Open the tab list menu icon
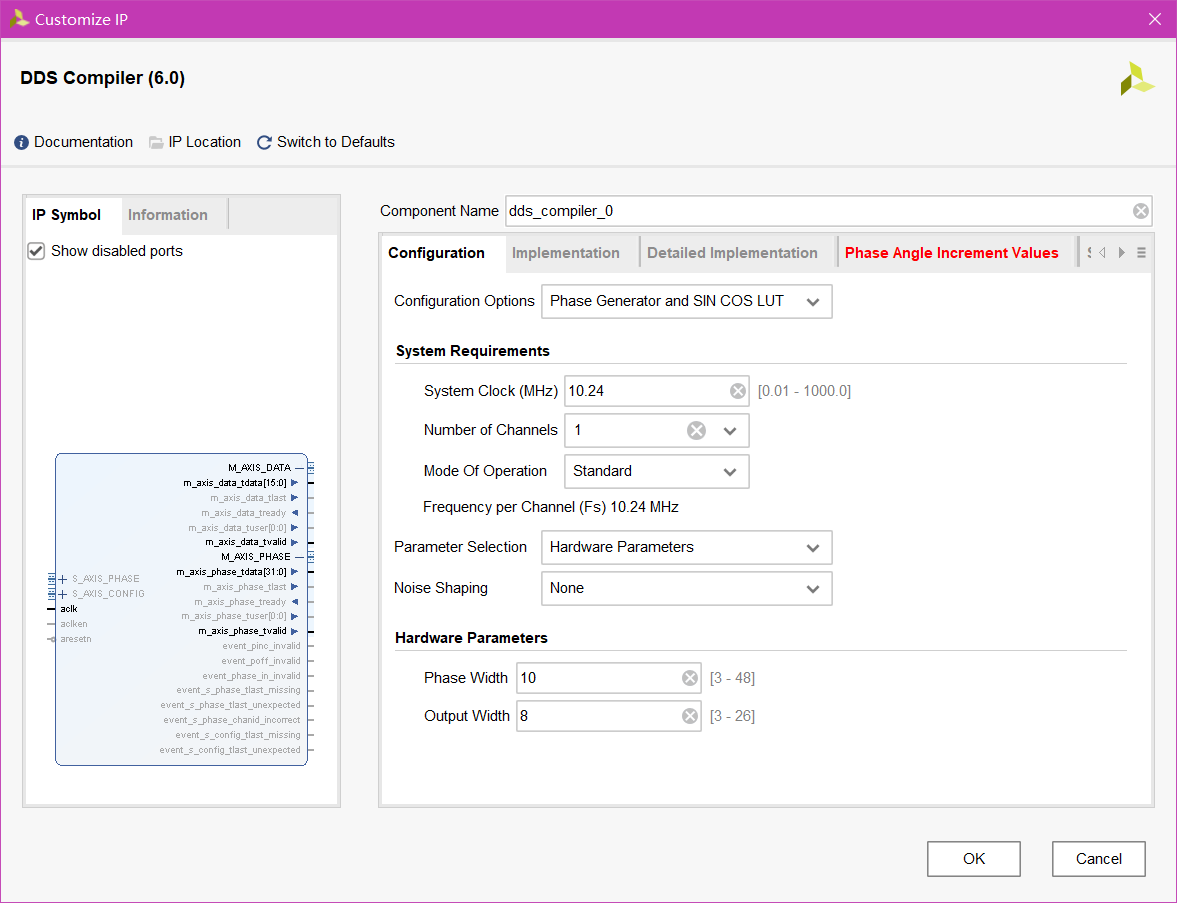The width and height of the screenshot is (1177, 903). [x=1141, y=253]
